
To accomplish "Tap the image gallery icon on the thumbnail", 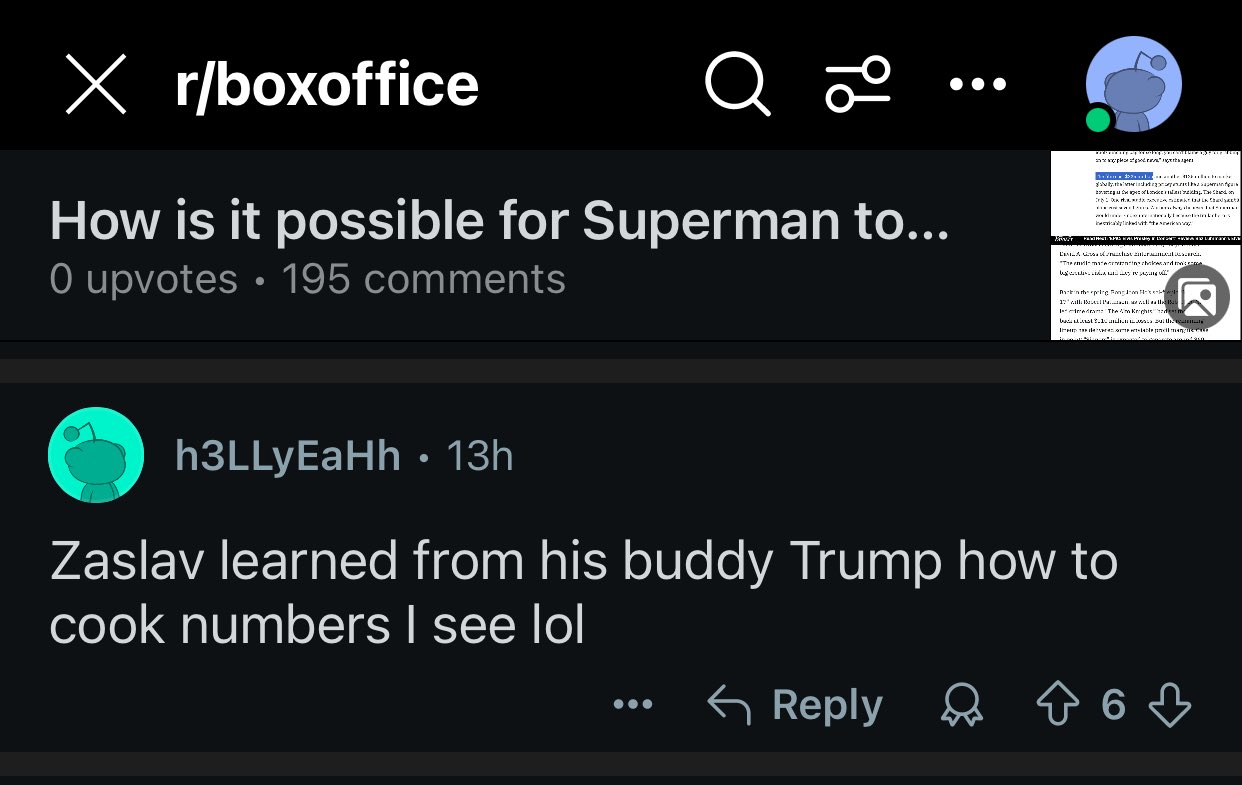I will [x=1197, y=297].
